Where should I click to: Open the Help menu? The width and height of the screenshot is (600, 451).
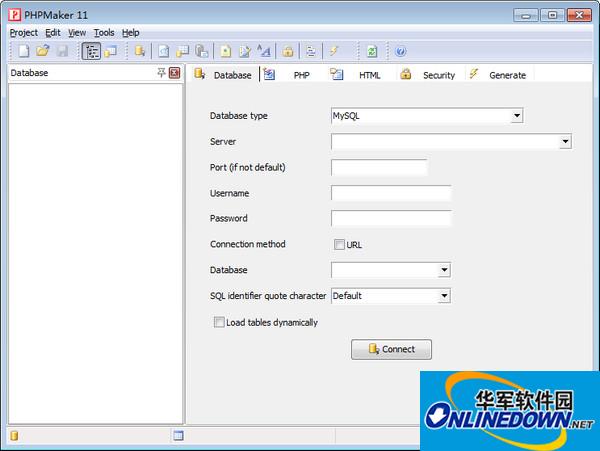(130, 33)
